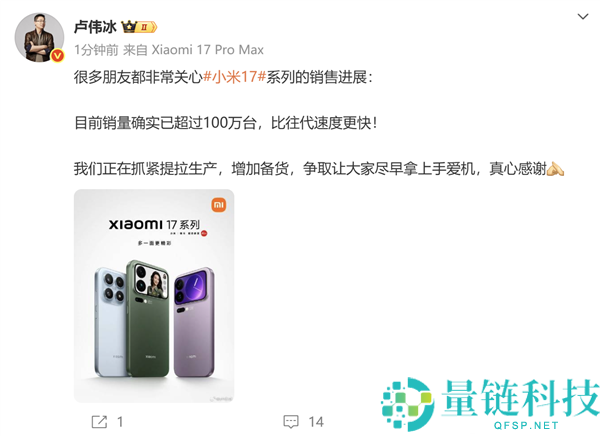The width and height of the screenshot is (600, 436).
Task: Click the orange verified V badge
Action: tap(57, 56)
